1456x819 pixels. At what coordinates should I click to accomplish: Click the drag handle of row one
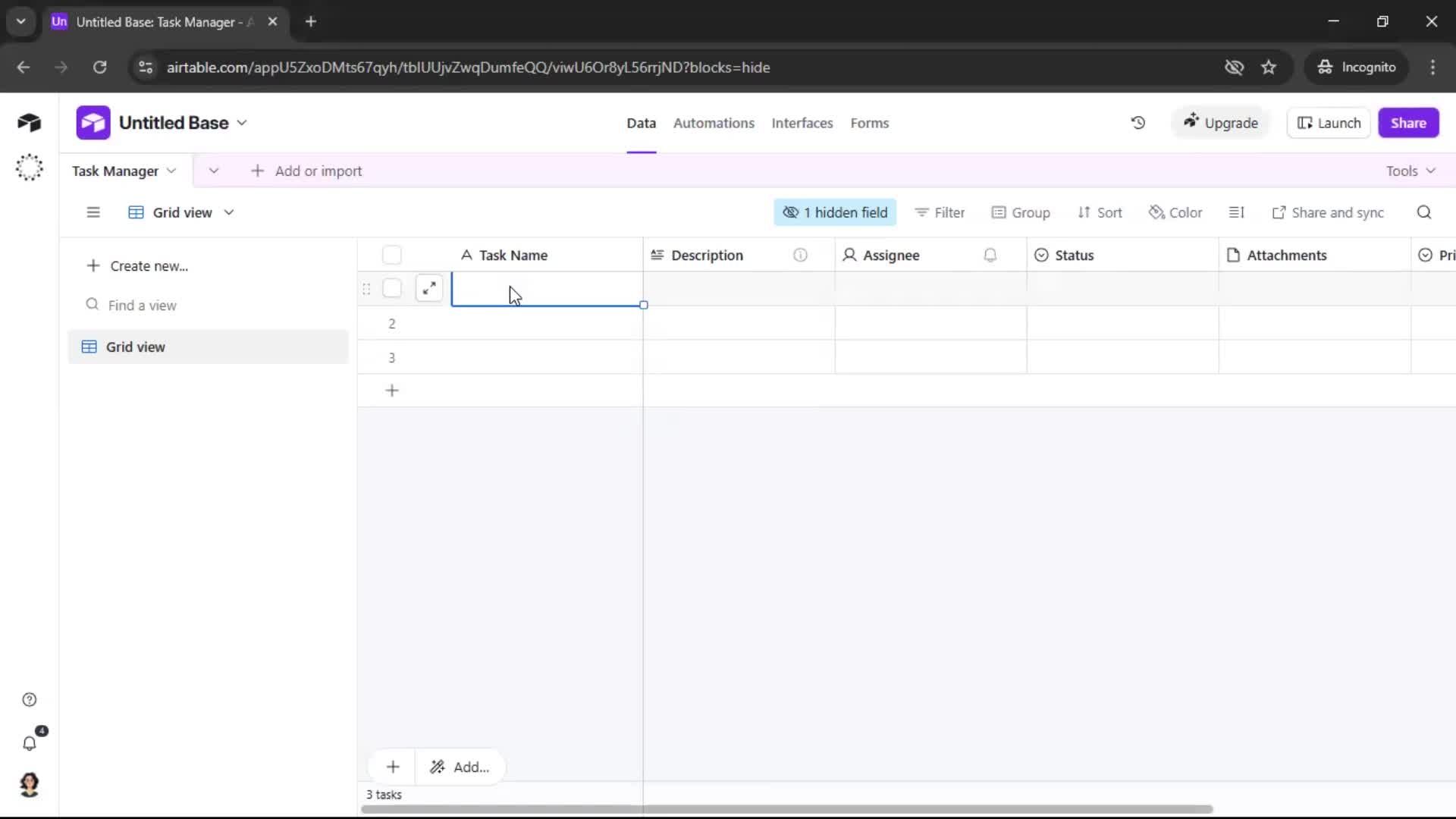366,289
